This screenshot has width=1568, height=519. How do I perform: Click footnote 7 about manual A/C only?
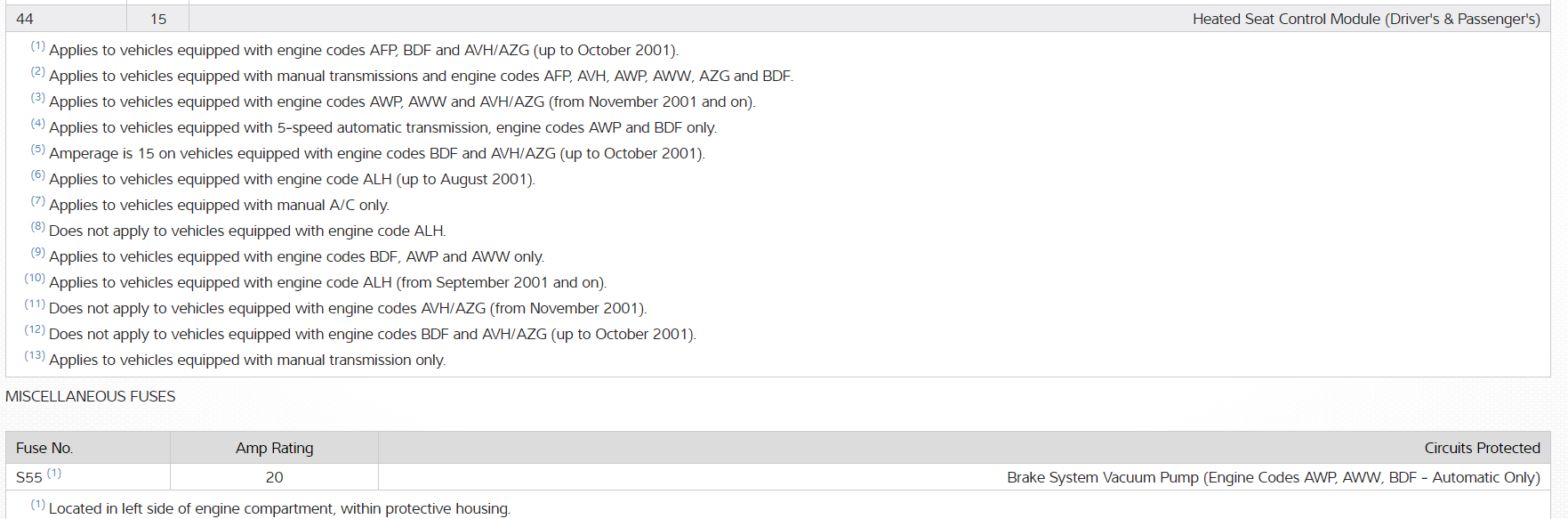(x=219, y=206)
